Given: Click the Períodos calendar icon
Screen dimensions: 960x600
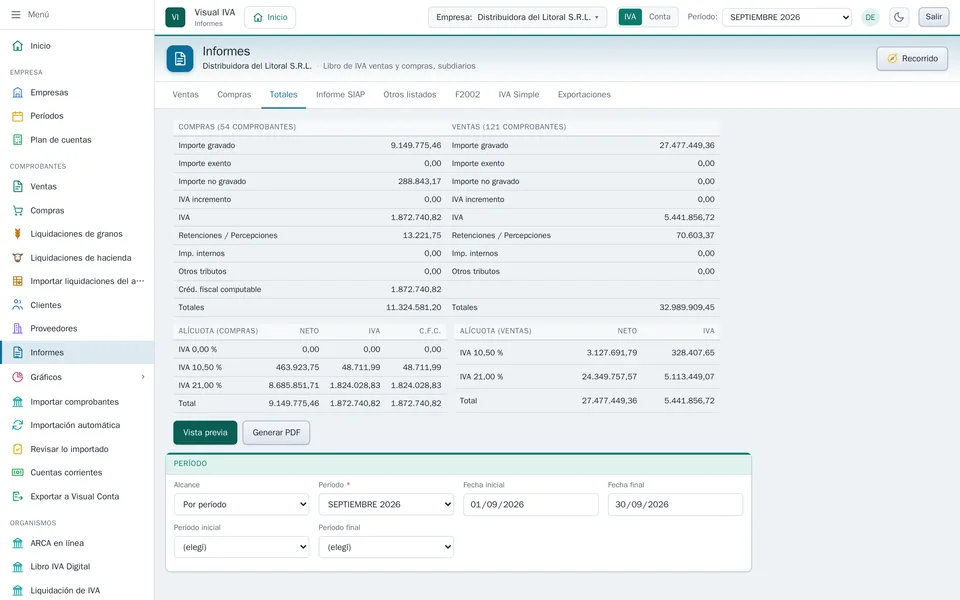Looking at the screenshot, I should pyautogui.click(x=18, y=116).
